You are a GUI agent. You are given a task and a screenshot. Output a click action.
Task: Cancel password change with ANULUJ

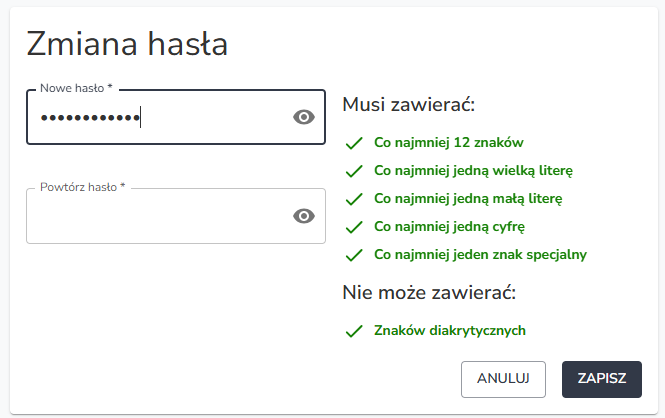(x=503, y=379)
